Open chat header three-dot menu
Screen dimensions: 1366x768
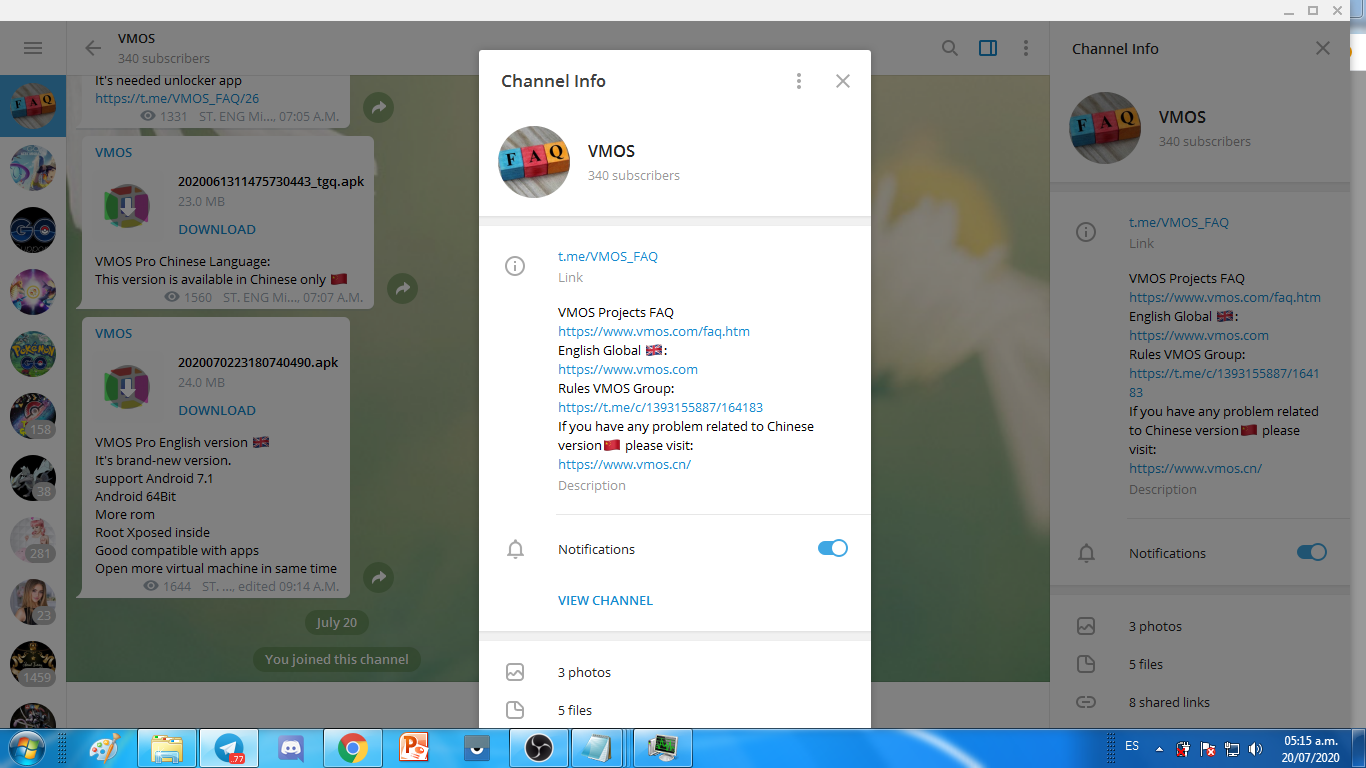pyautogui.click(x=1026, y=48)
